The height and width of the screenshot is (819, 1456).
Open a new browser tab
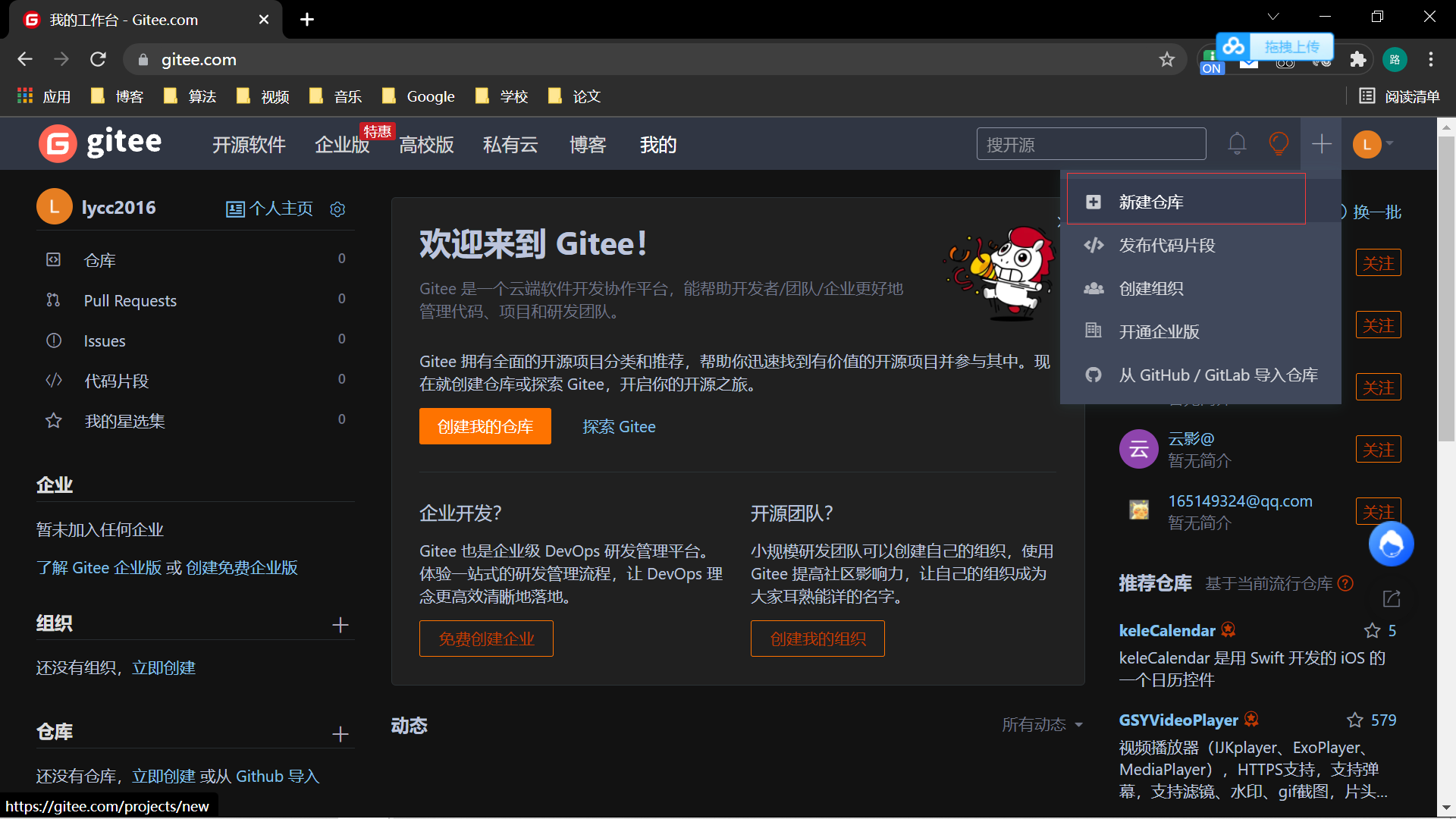point(307,20)
